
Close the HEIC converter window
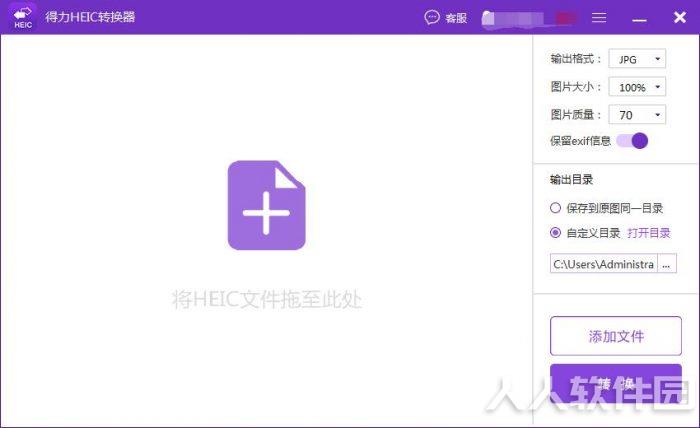pos(679,17)
